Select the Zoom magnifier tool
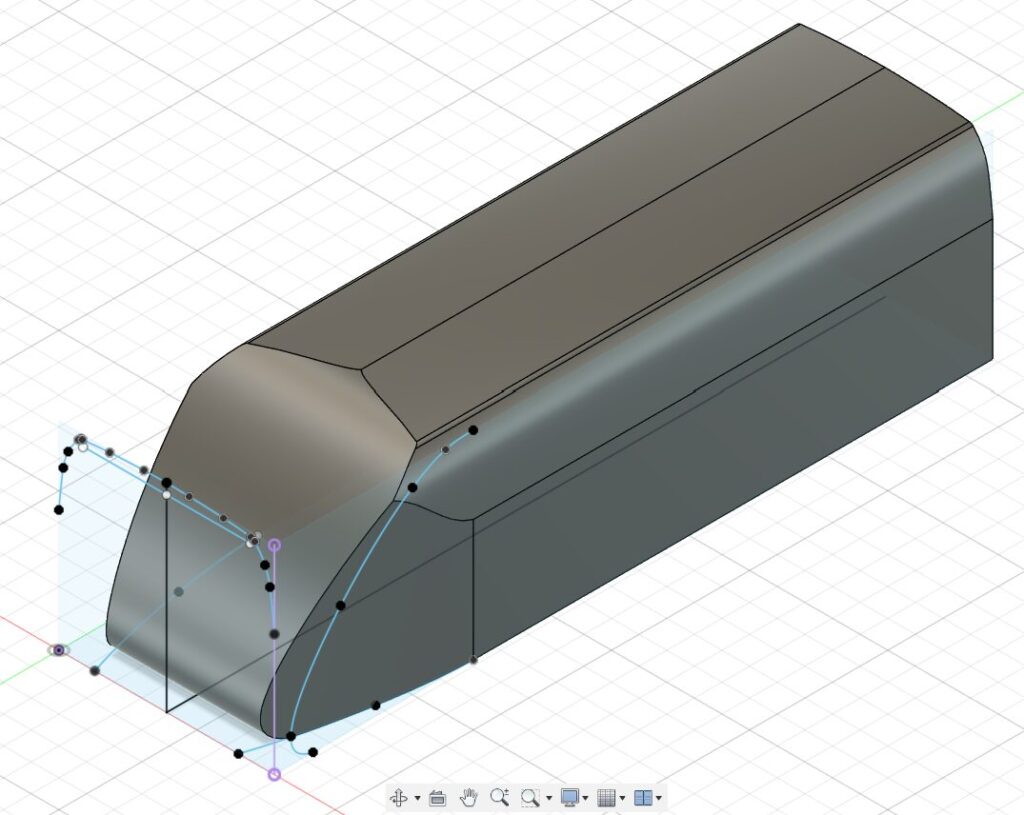Viewport: 1024px width, 815px height. (x=500, y=797)
